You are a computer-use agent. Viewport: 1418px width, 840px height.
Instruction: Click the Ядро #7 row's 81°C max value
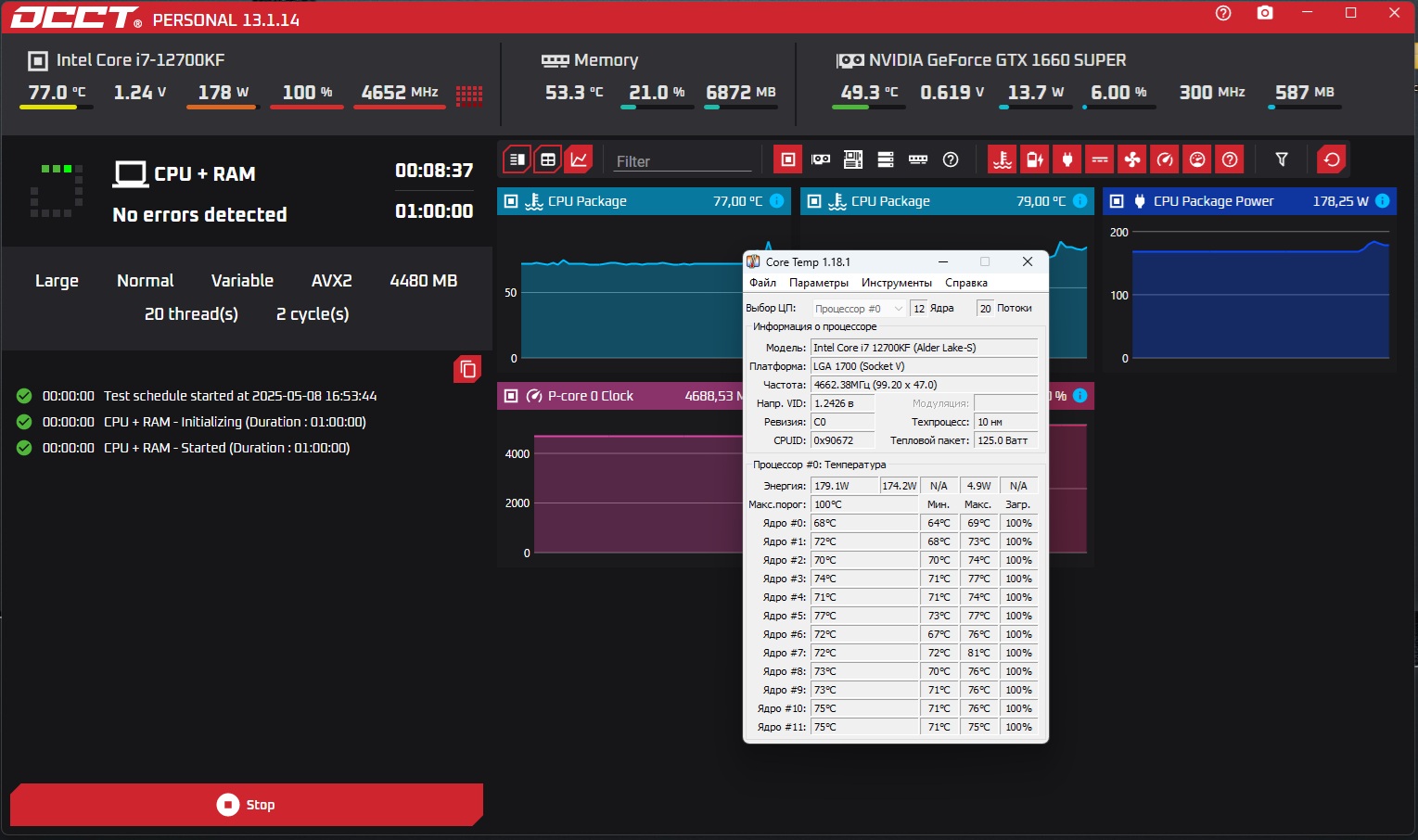(978, 653)
